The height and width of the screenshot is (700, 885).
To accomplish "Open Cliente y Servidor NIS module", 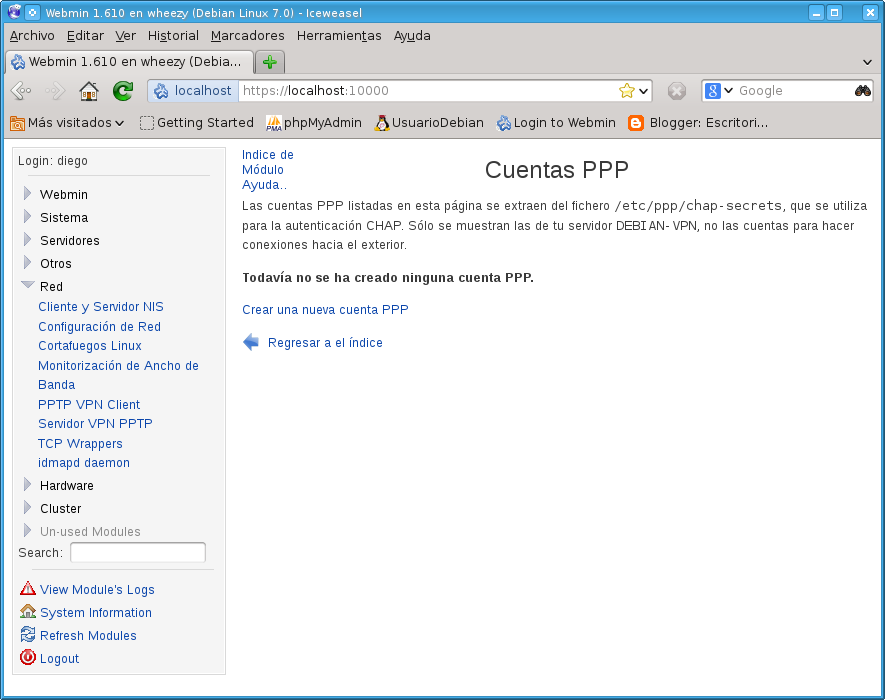I will coord(101,307).
